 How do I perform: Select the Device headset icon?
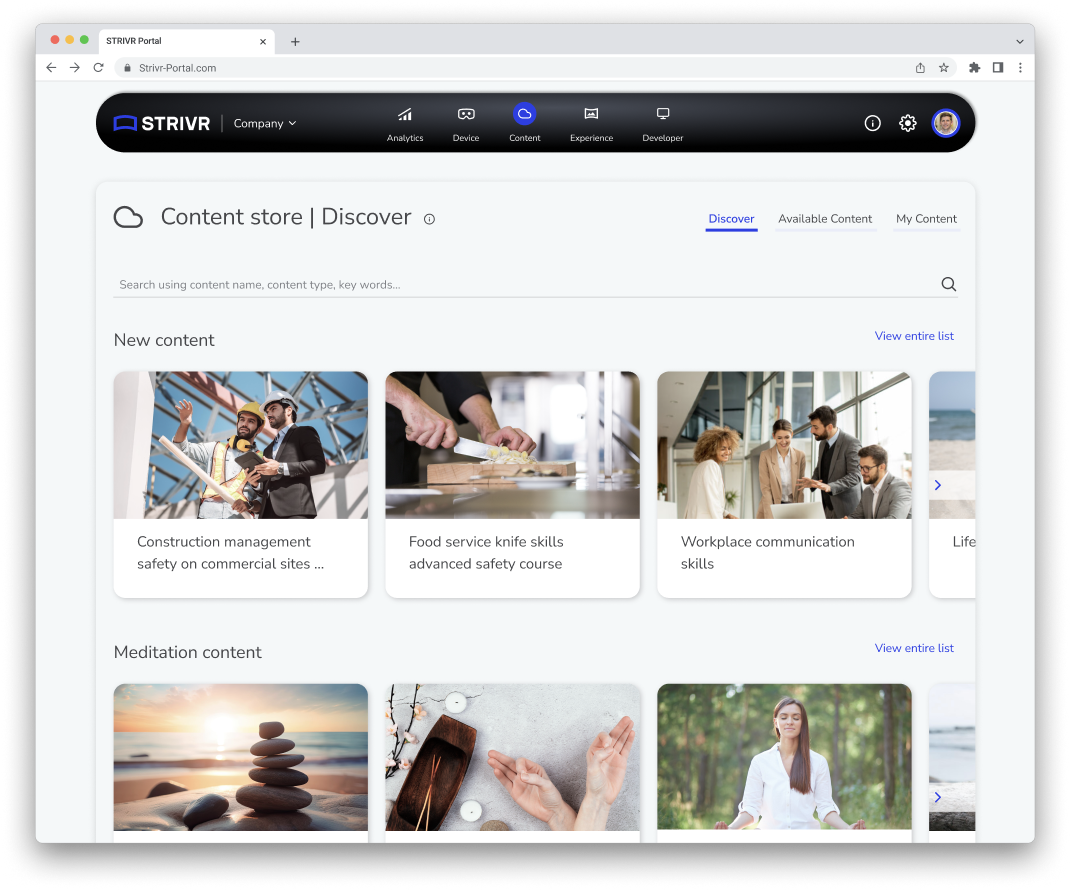click(x=465, y=115)
